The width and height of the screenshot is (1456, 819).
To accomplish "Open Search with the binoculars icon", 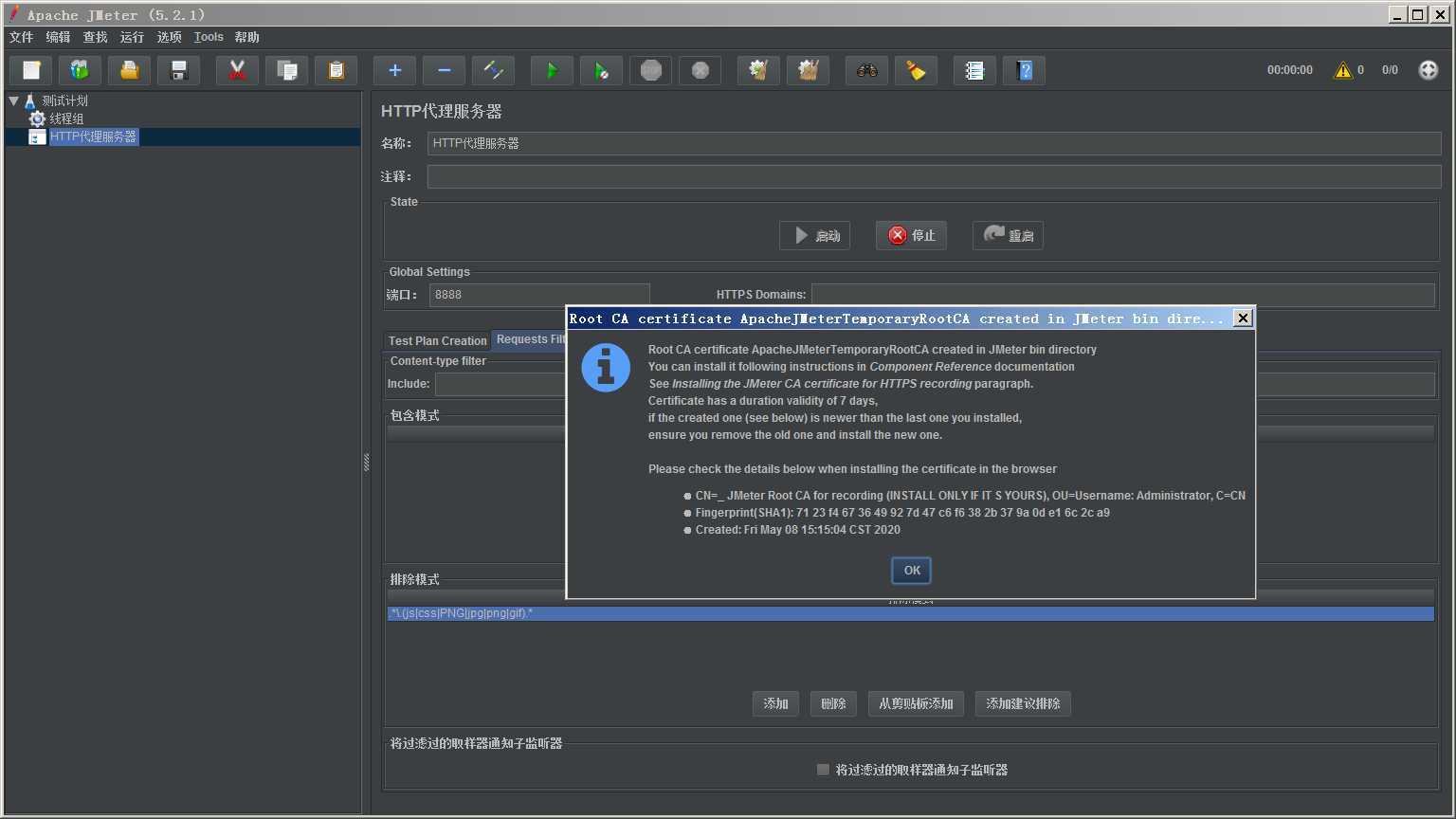I will tap(867, 70).
